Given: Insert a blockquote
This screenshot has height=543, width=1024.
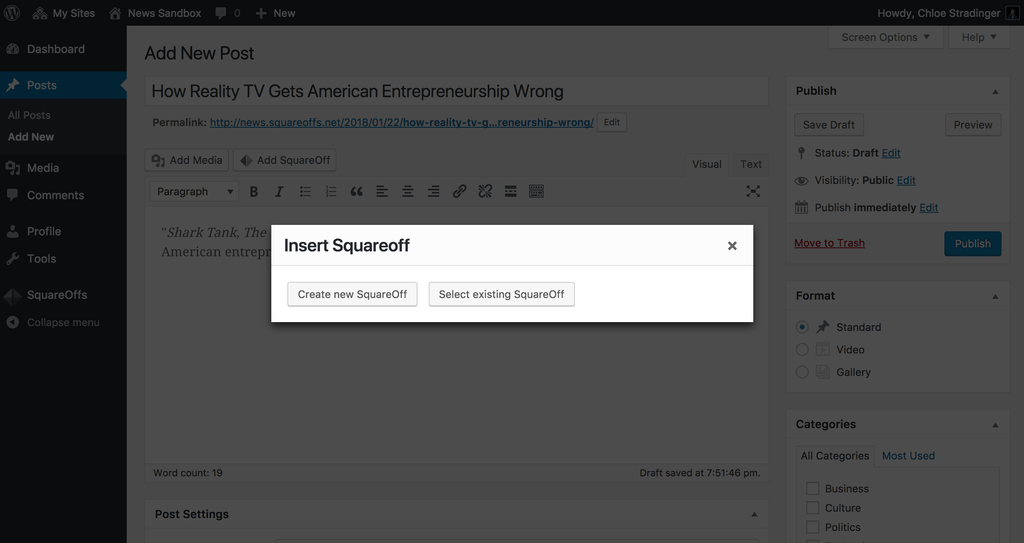Looking at the screenshot, I should coord(357,191).
